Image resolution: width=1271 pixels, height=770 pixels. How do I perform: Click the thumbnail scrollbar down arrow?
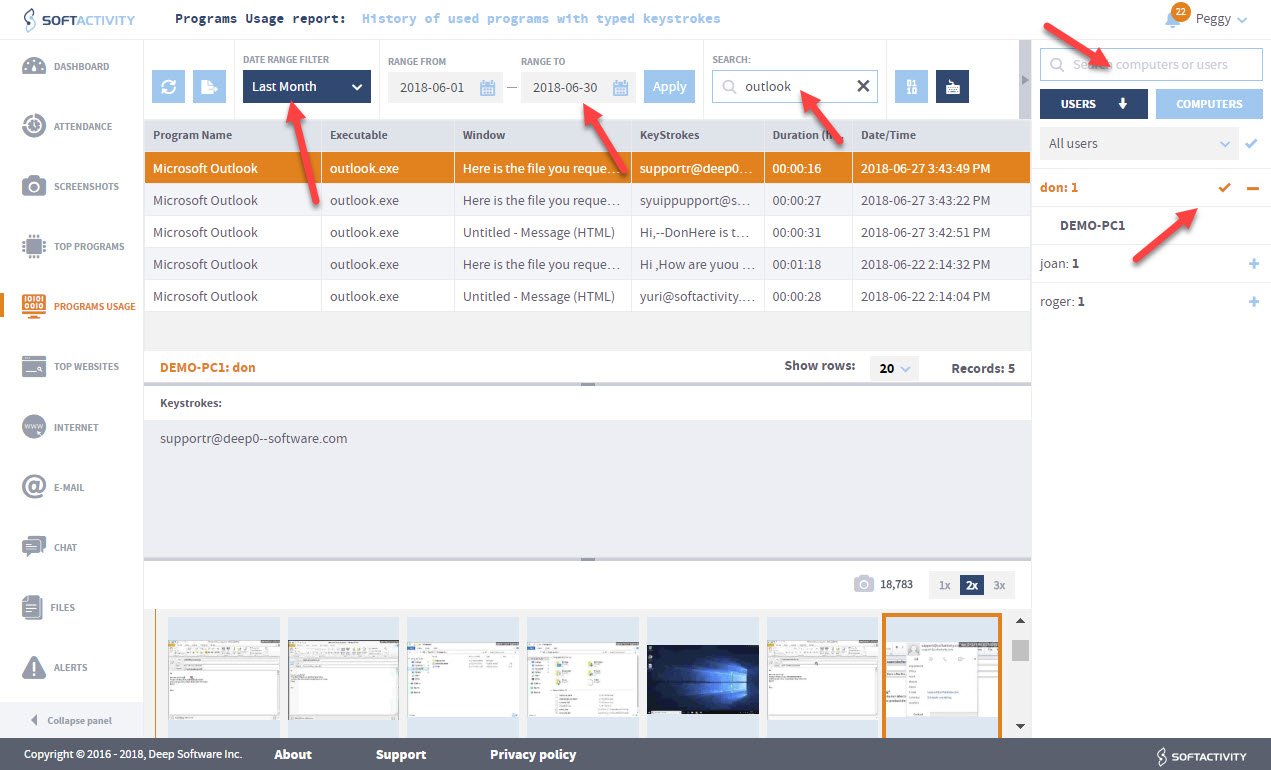[x=1020, y=726]
